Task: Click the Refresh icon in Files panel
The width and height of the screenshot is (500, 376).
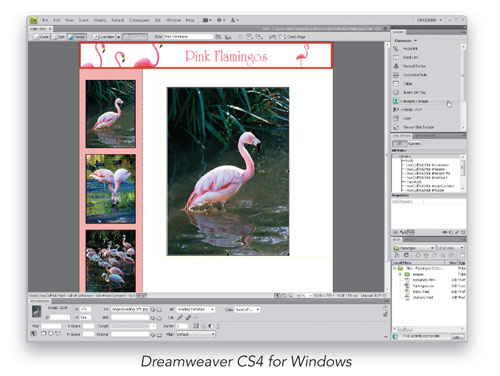Action: 406,255
